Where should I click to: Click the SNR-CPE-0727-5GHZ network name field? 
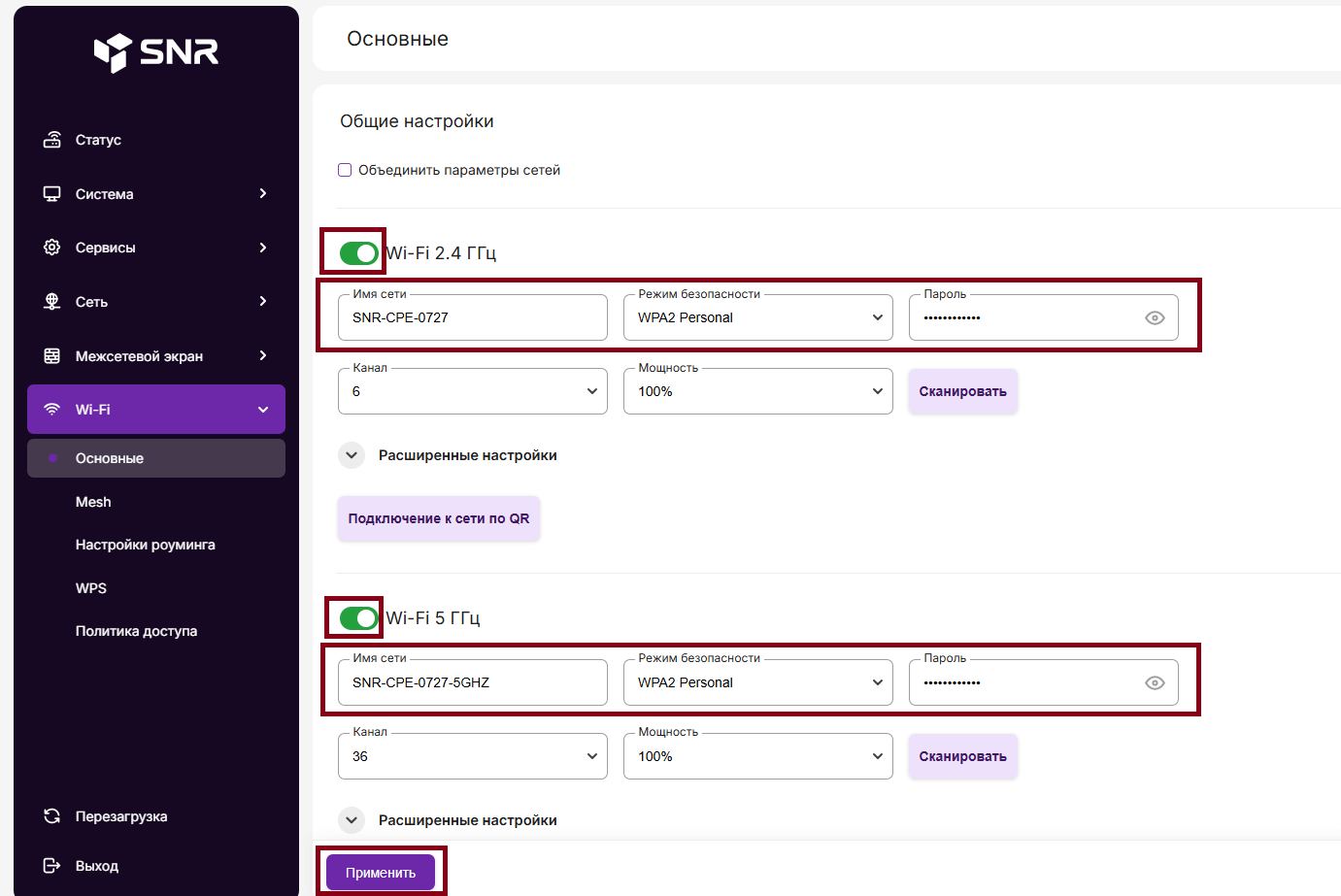pyautogui.click(x=472, y=682)
